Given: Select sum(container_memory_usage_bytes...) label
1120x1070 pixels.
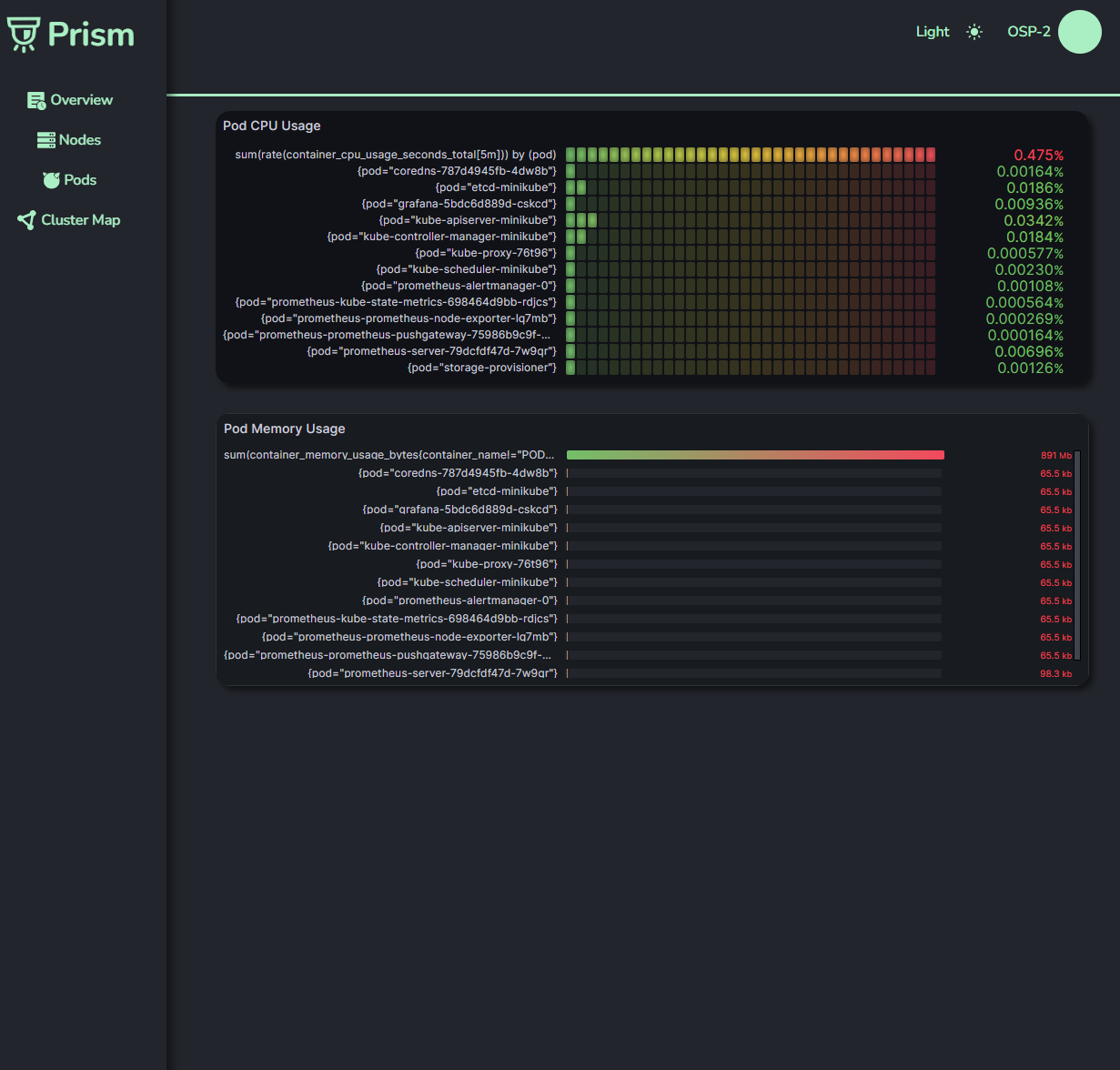Looking at the screenshot, I should pos(389,455).
